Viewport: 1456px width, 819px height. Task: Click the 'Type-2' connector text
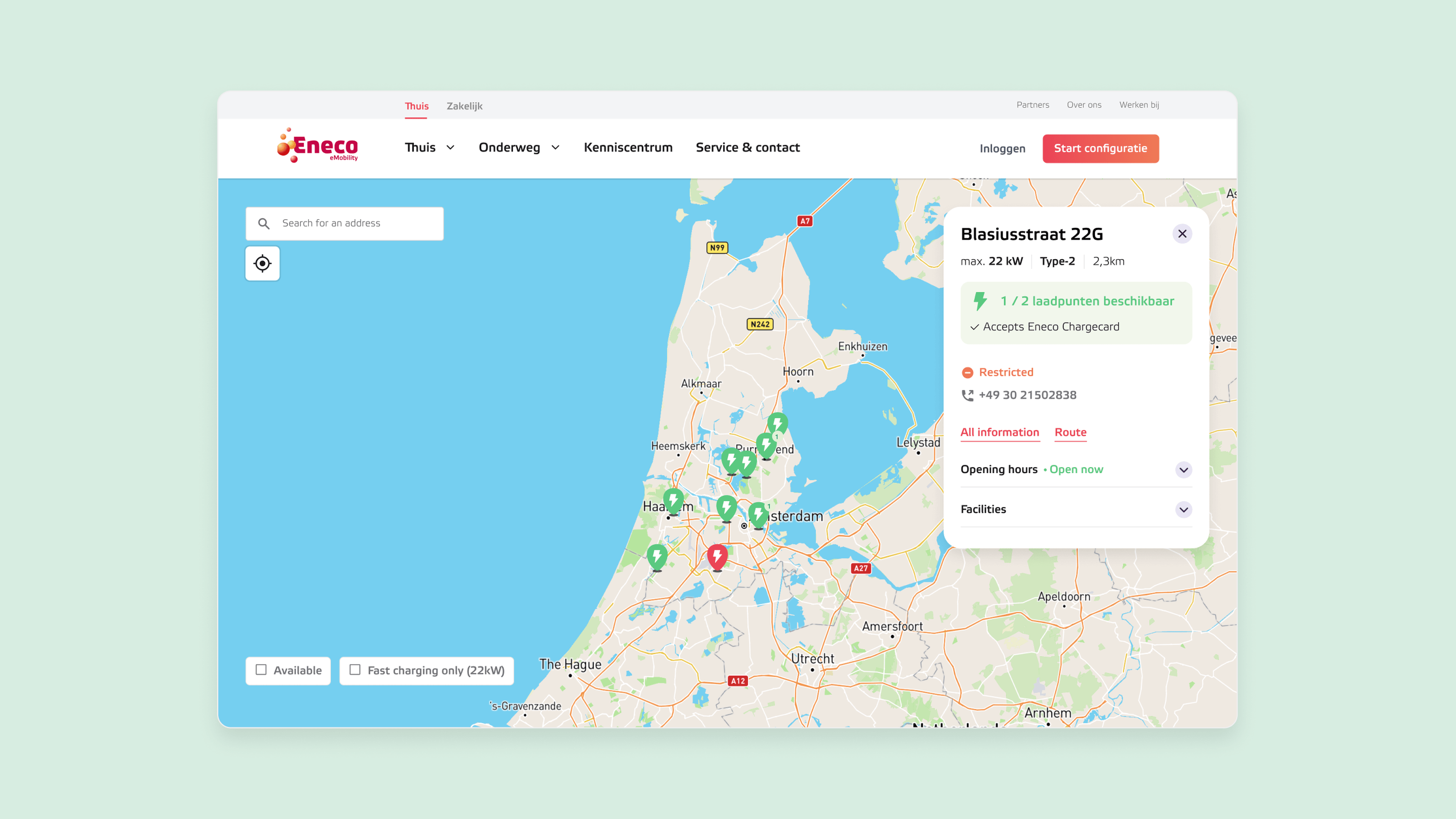(x=1057, y=262)
